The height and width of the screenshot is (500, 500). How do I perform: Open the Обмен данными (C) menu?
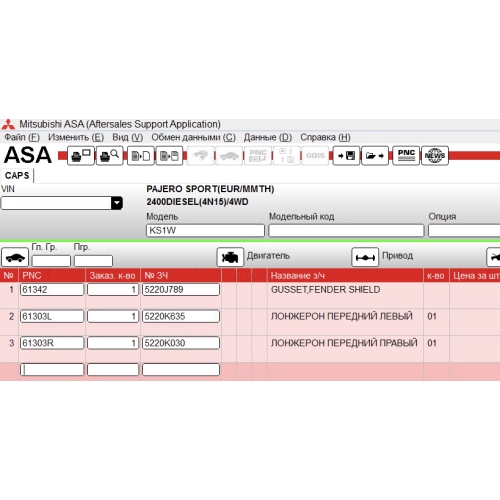tap(193, 137)
